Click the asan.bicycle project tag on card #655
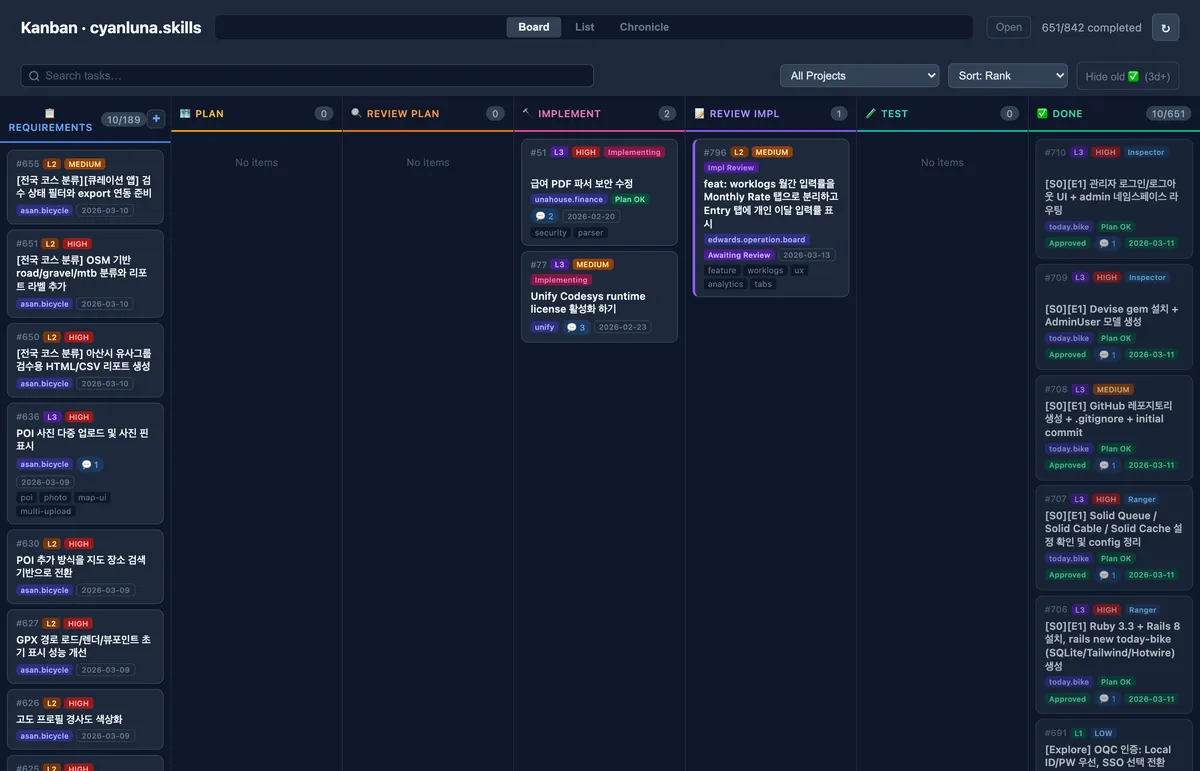Image resolution: width=1200 pixels, height=771 pixels. [x=44, y=210]
